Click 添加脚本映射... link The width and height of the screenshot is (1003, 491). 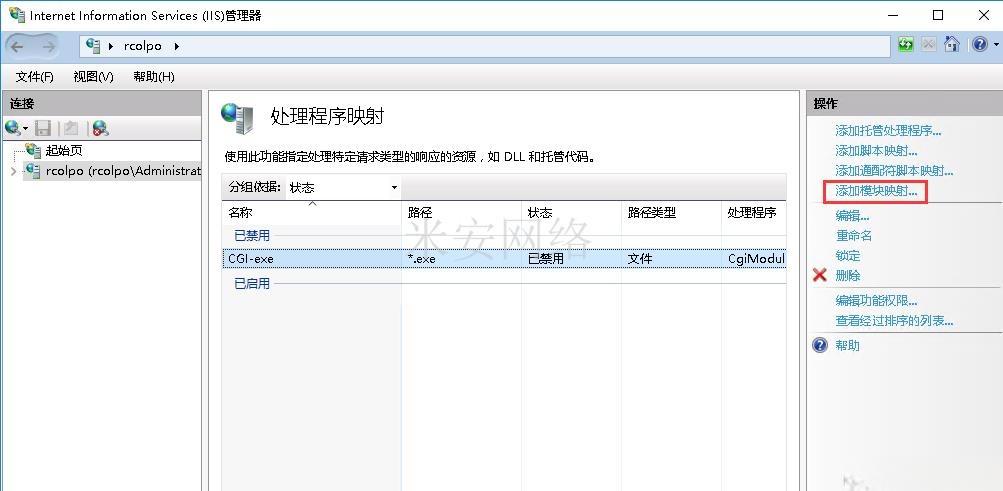pos(876,151)
